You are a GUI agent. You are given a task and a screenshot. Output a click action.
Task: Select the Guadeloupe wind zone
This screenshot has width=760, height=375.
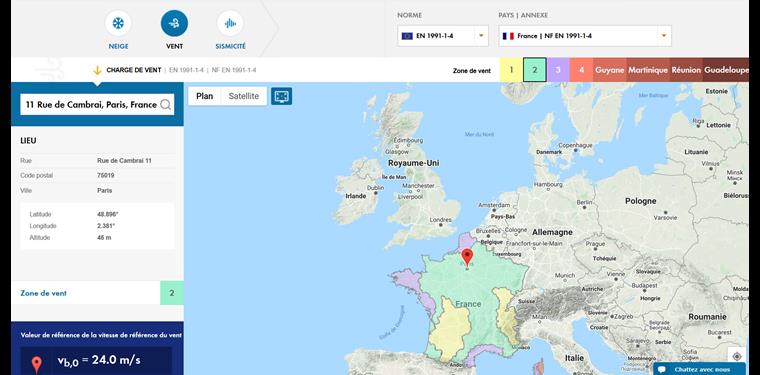click(726, 70)
